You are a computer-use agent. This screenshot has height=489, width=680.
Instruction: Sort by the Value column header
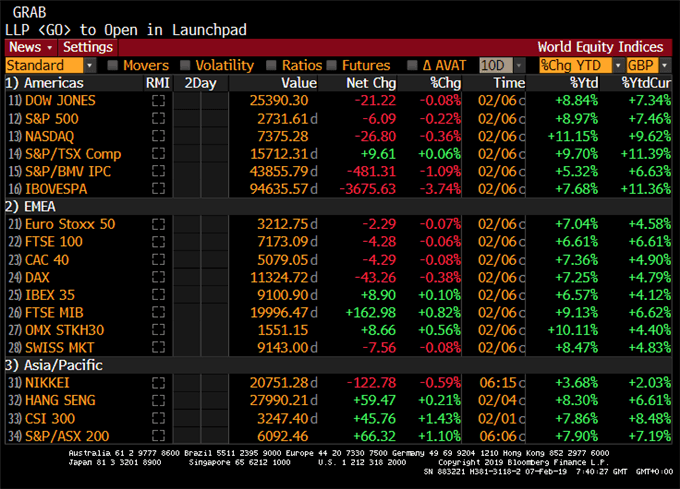[299, 83]
